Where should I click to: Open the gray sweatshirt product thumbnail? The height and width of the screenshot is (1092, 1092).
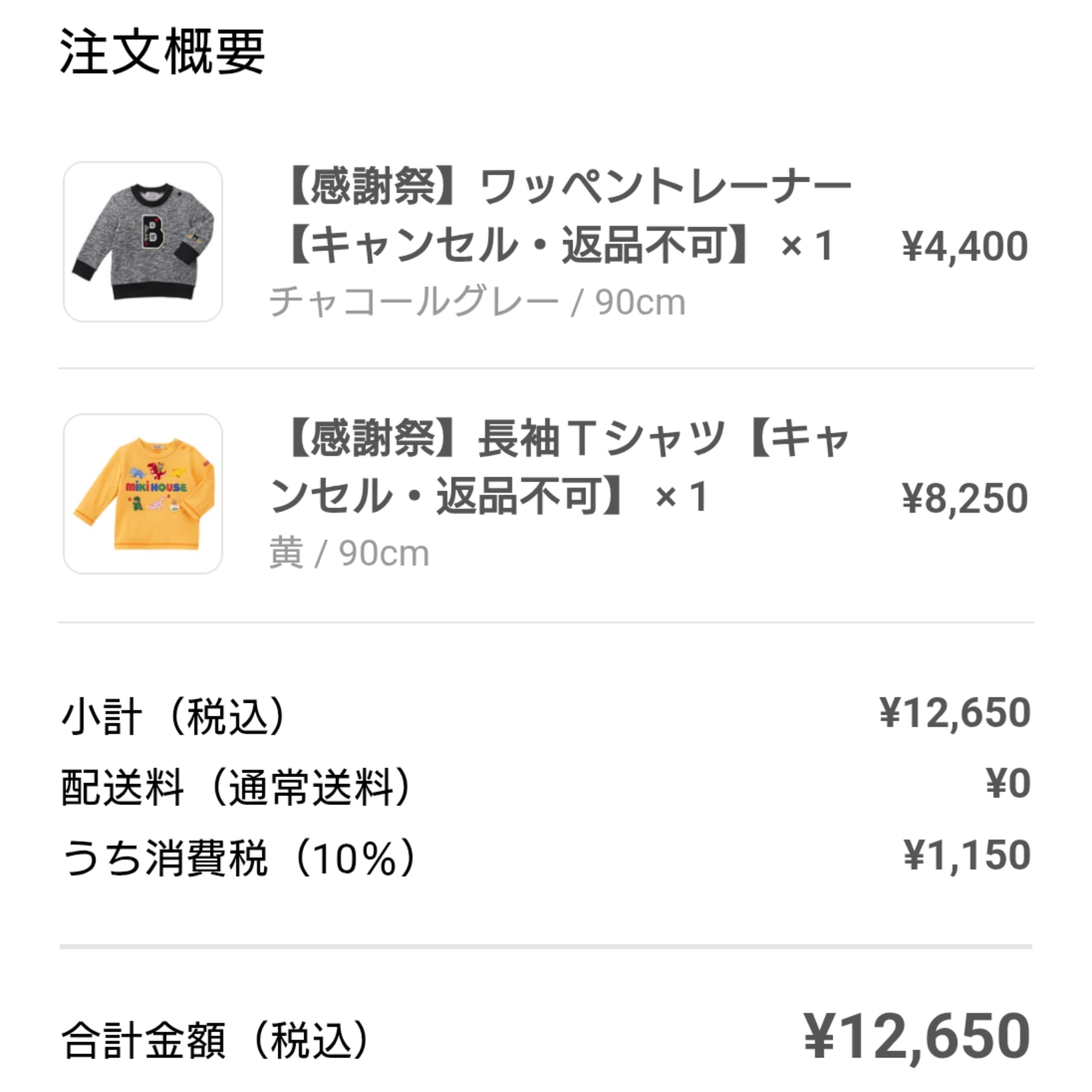[x=143, y=242]
